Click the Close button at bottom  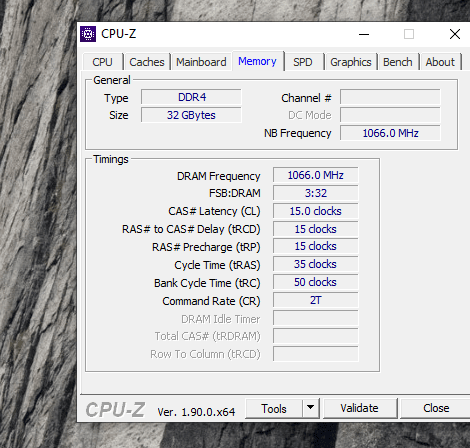(x=436, y=408)
